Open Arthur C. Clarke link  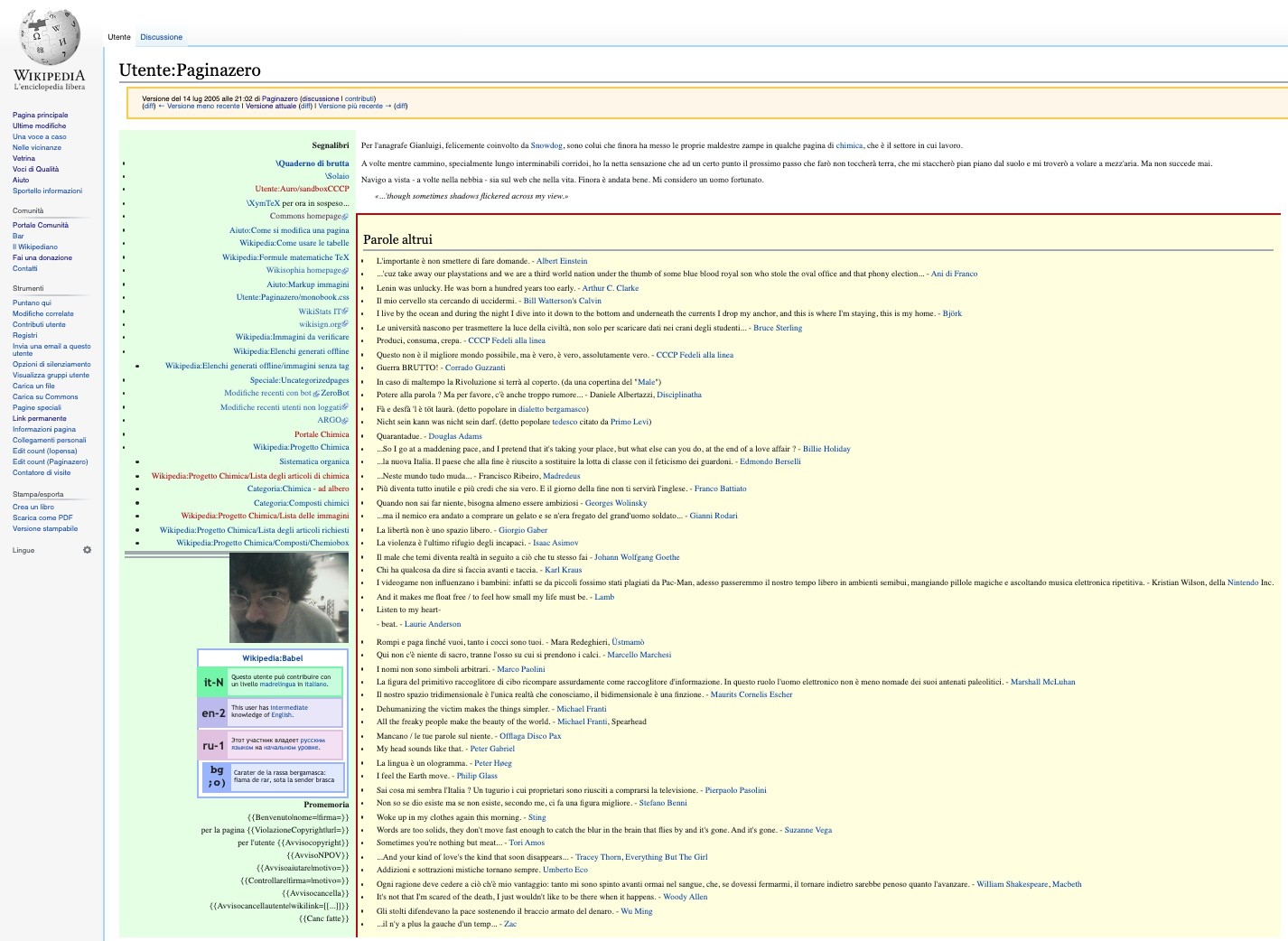610,288
